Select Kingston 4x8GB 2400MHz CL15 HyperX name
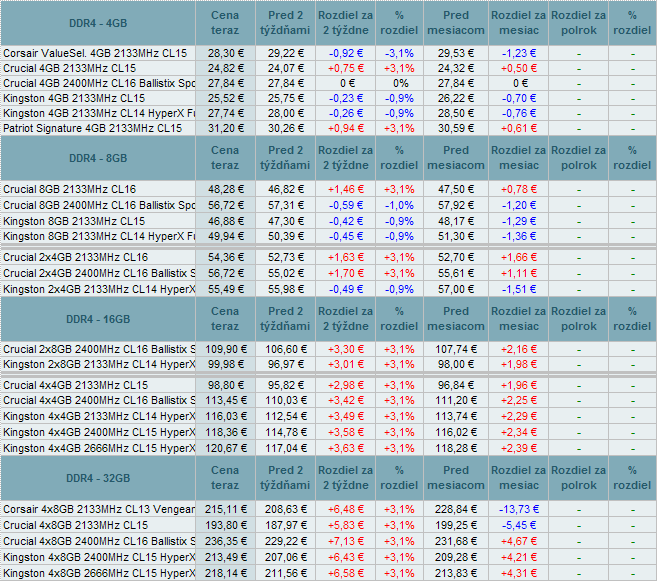The image size is (657, 581). 99,557
